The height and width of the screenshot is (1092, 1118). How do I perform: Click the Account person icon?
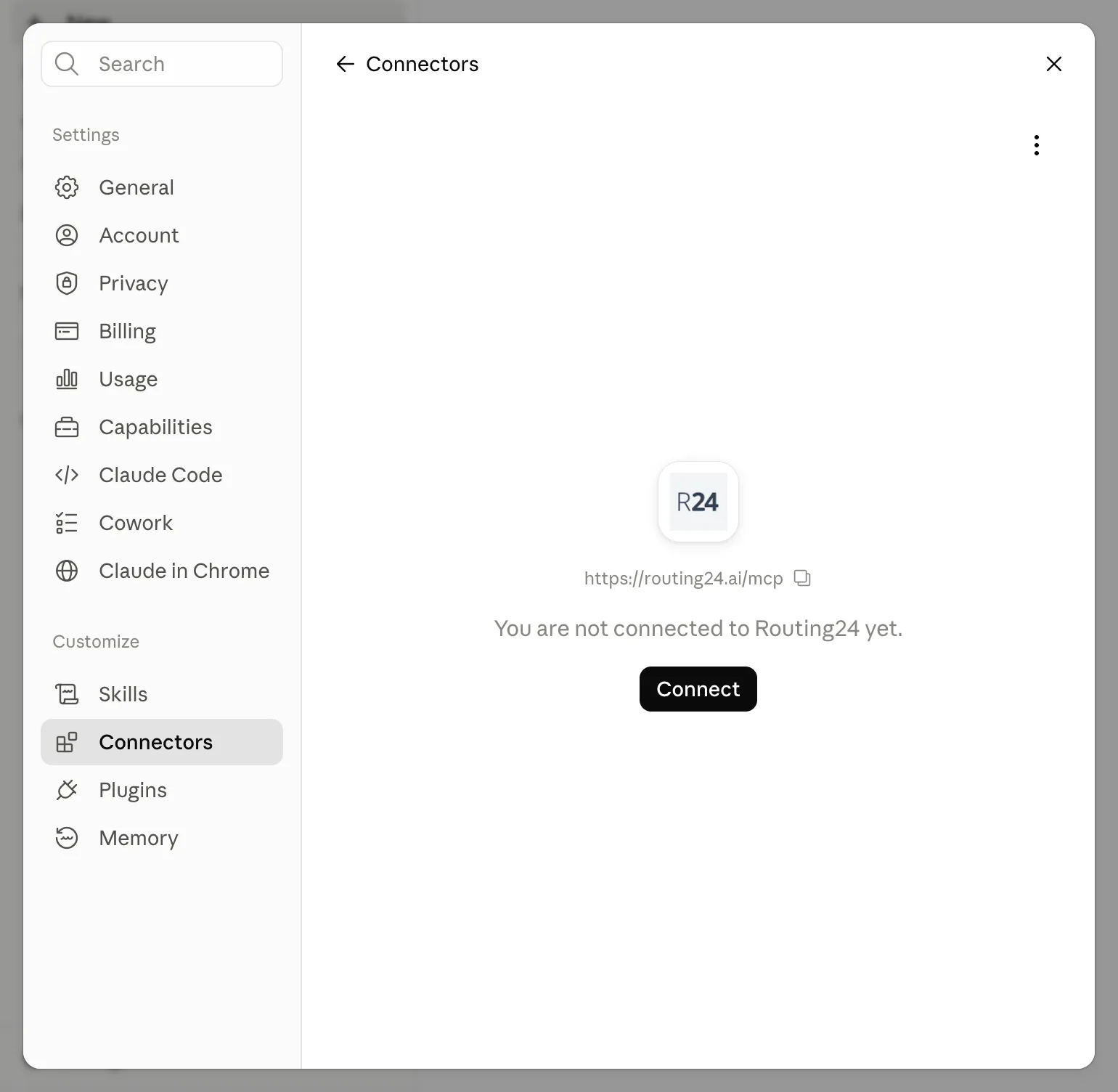(67, 235)
